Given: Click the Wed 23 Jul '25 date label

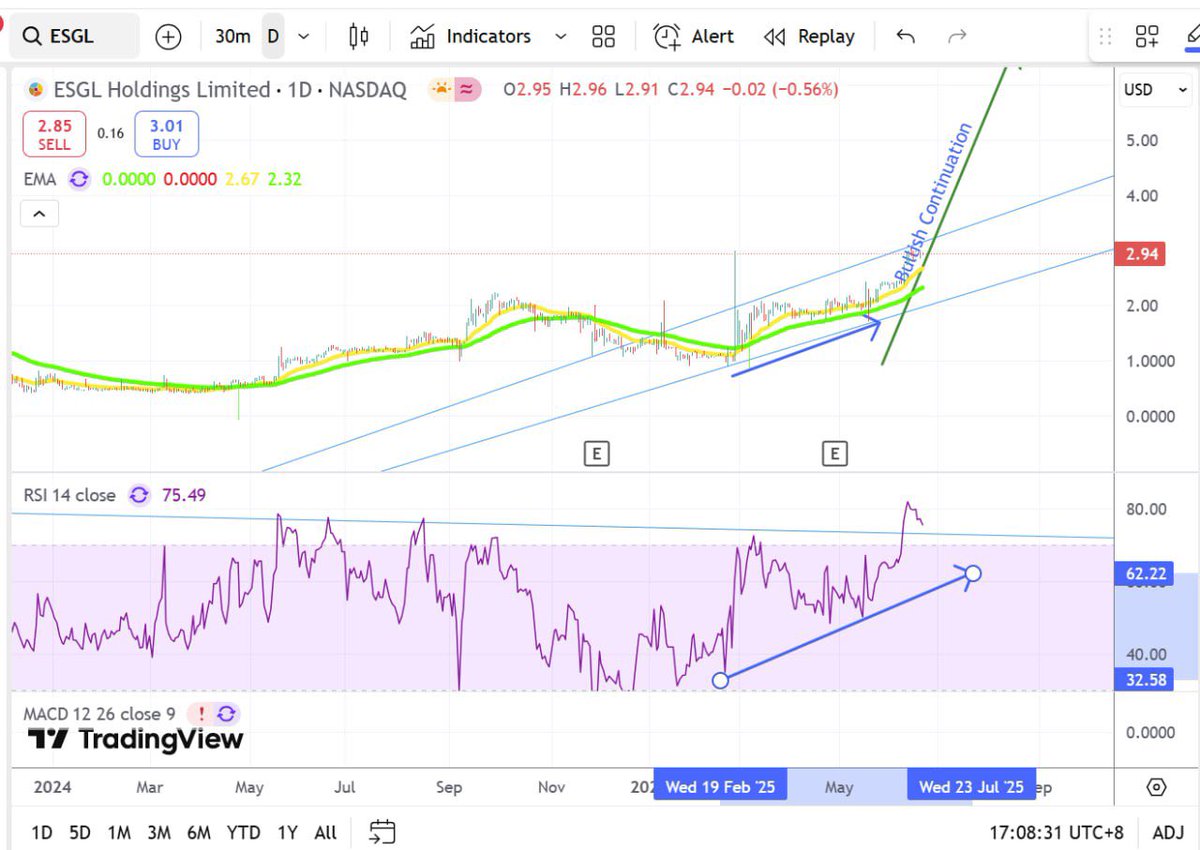Looking at the screenshot, I should point(971,787).
